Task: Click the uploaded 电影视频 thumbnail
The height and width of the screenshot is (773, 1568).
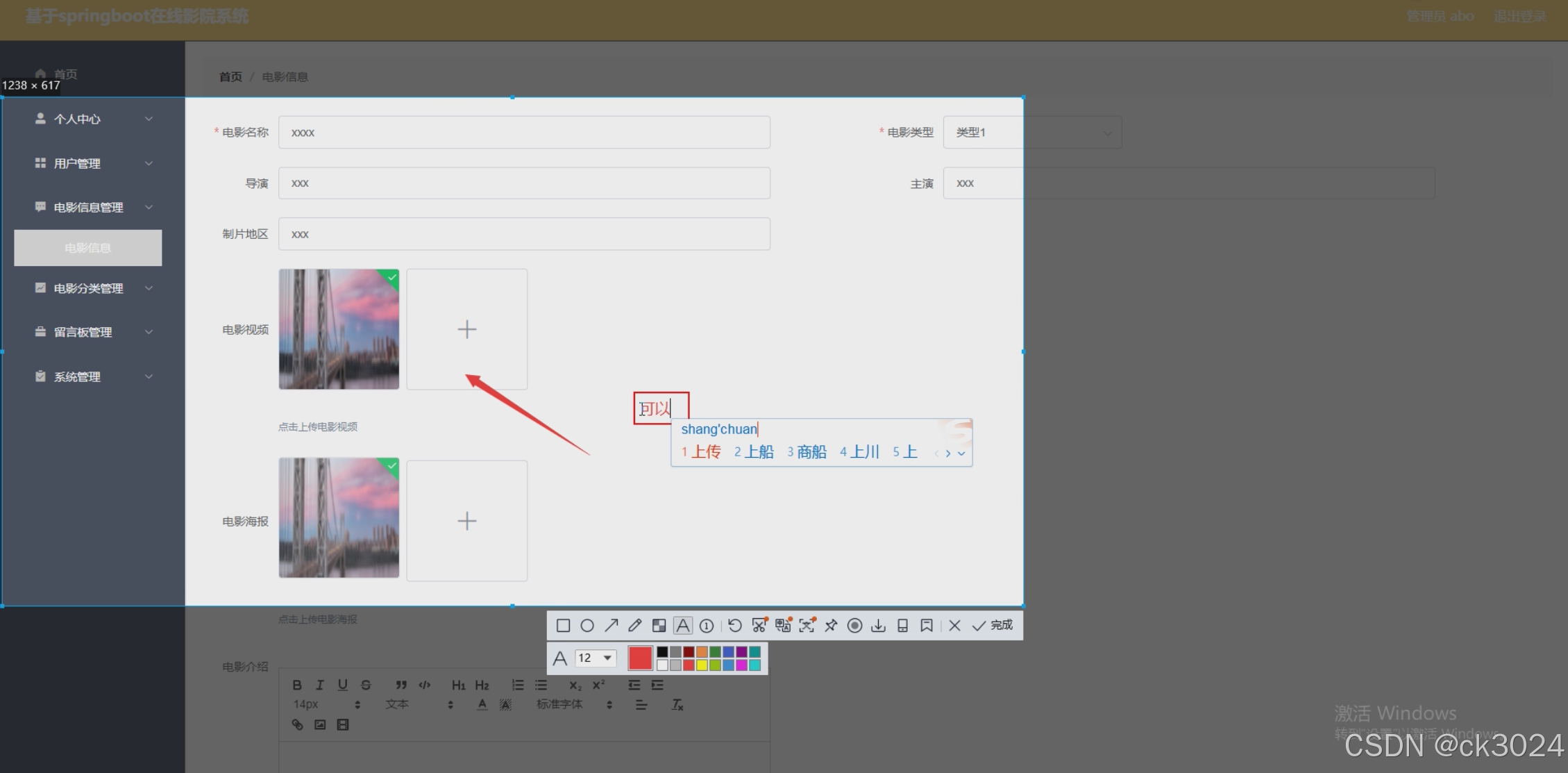Action: click(x=339, y=329)
